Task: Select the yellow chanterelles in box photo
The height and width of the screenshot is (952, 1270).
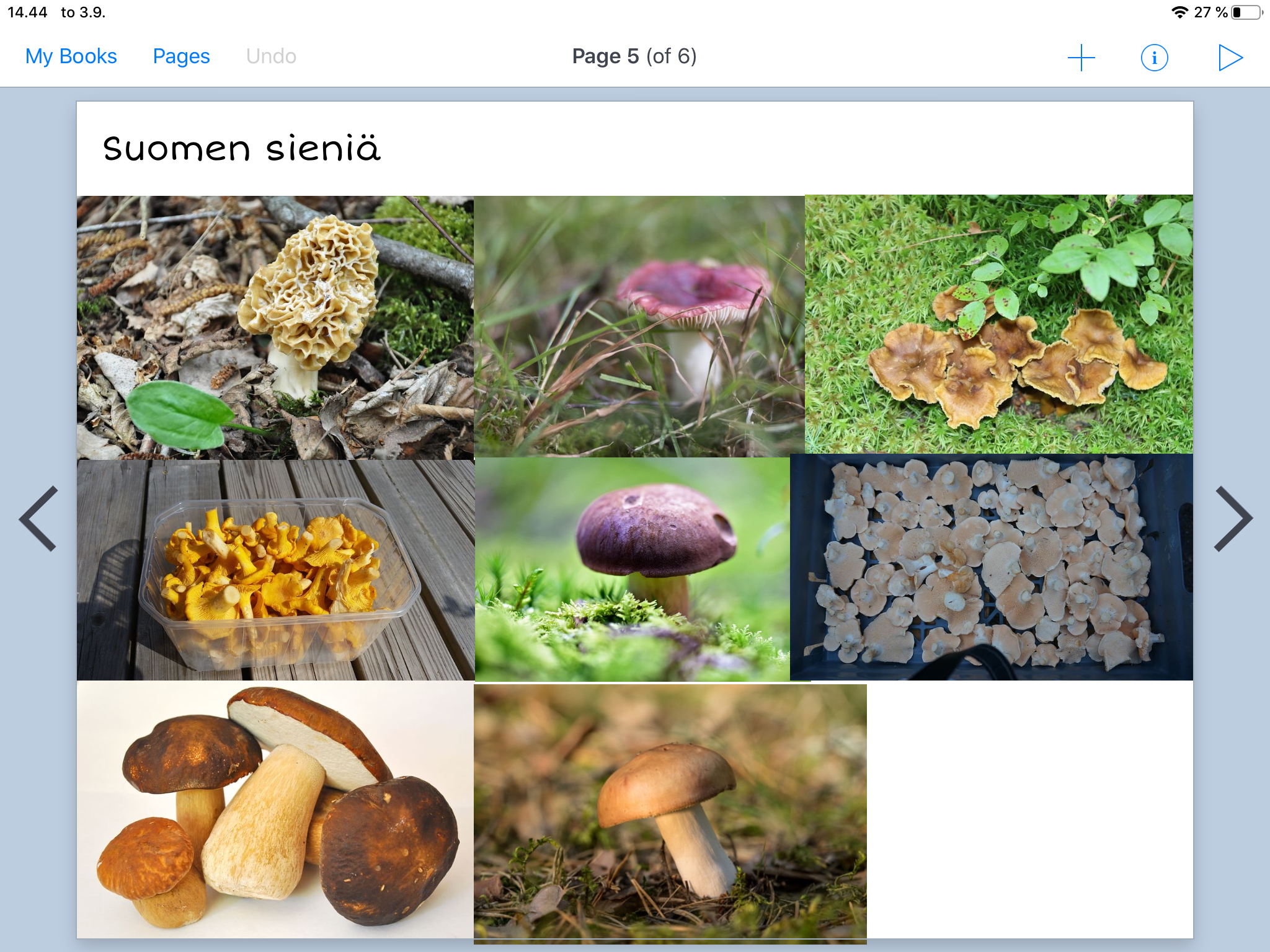Action: click(275, 569)
